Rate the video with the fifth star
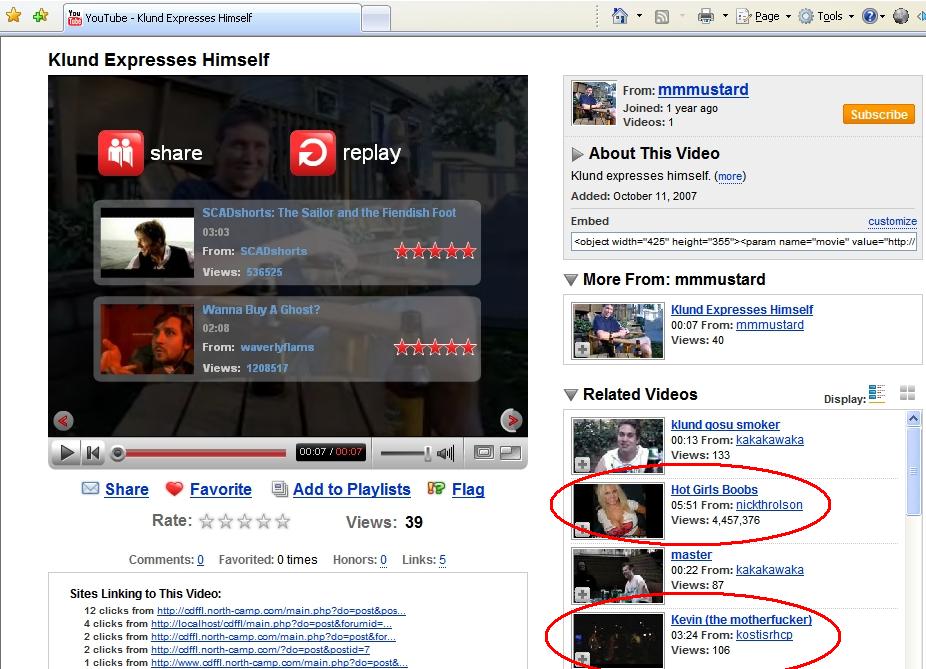 (282, 521)
